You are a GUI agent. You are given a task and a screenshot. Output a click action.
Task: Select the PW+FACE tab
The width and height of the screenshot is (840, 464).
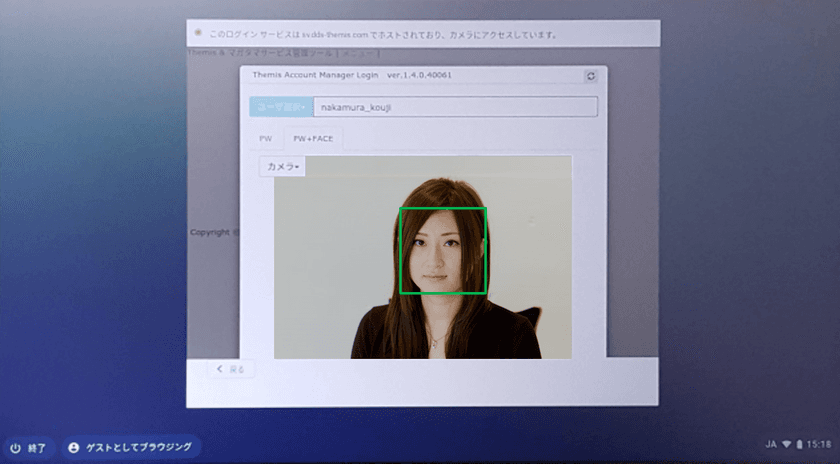[x=313, y=139]
